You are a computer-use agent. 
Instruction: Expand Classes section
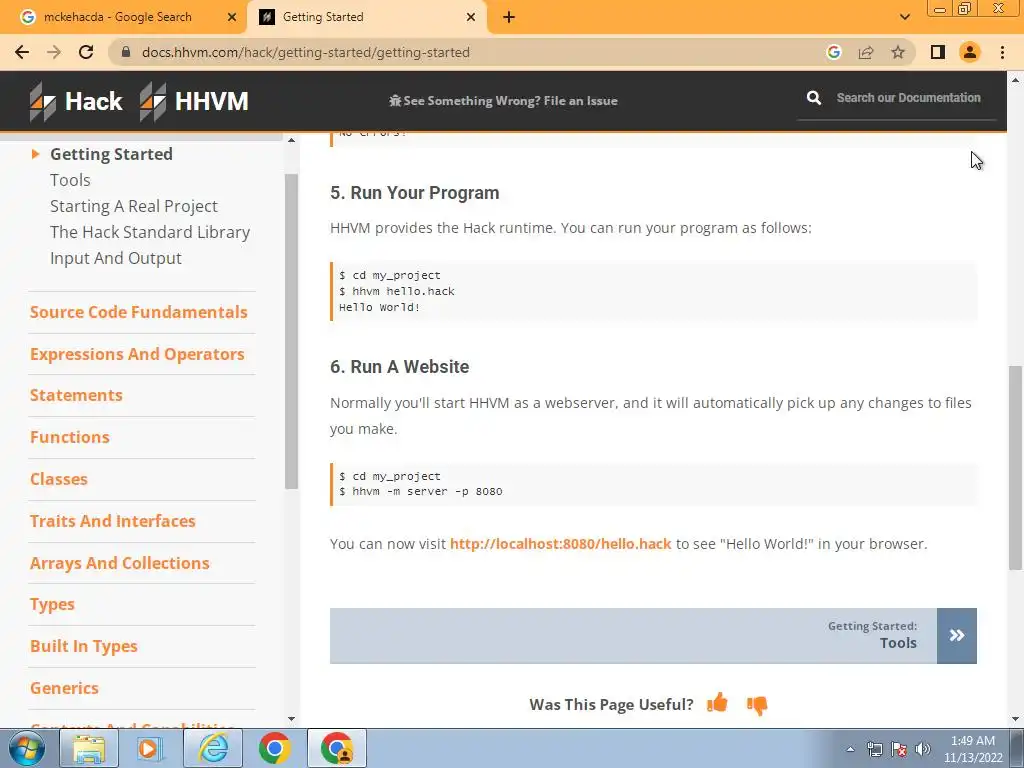pyautogui.click(x=59, y=479)
